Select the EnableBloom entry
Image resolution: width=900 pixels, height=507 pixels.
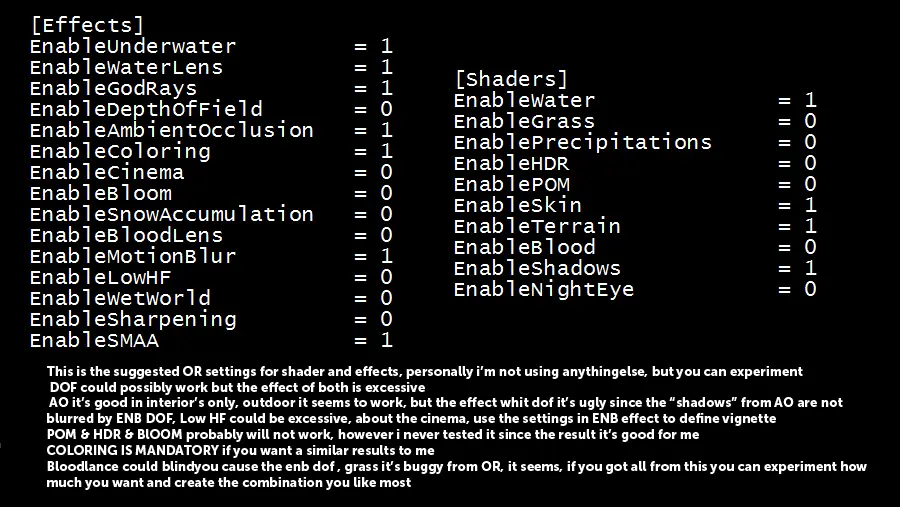[211, 193]
